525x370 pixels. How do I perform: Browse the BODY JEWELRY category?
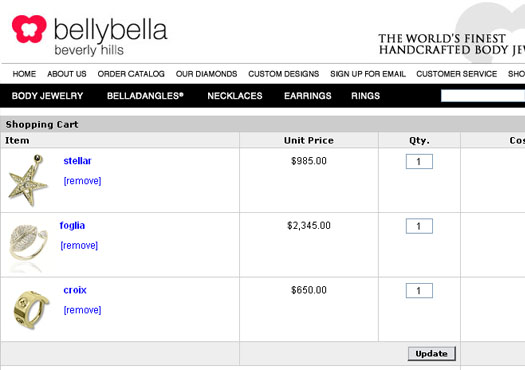(47, 96)
